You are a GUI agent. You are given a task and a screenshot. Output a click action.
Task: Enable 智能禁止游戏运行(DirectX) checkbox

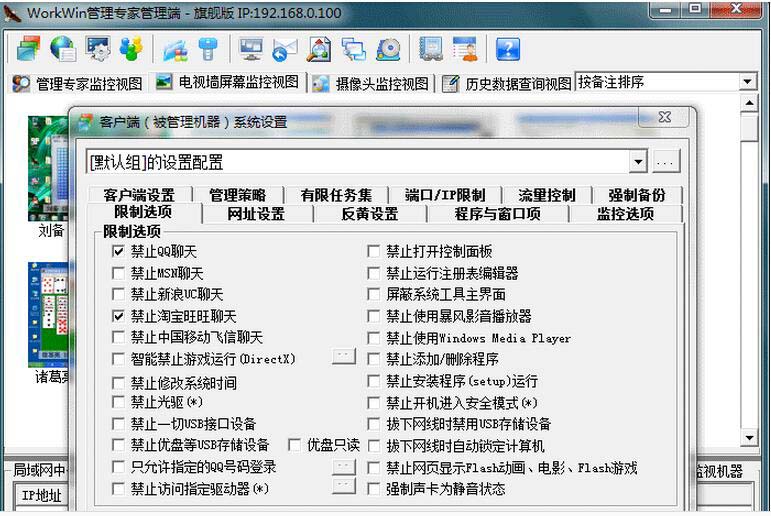tap(118, 359)
